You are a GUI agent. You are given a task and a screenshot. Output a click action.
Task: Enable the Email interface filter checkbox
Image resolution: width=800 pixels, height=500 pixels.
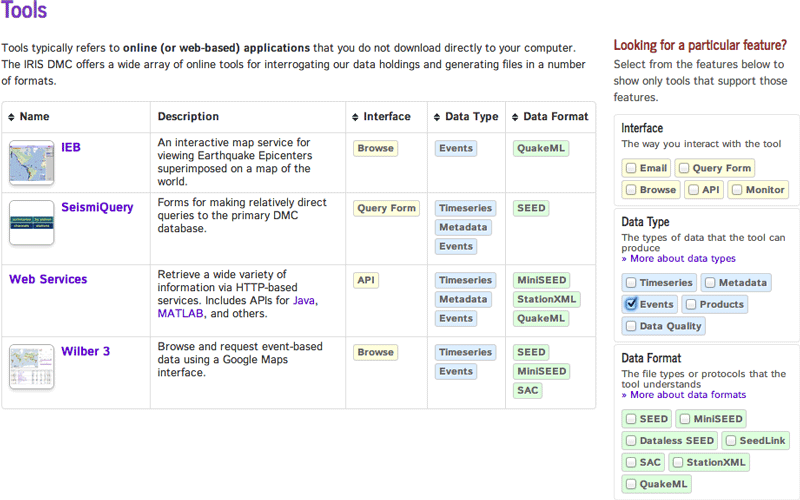click(631, 168)
